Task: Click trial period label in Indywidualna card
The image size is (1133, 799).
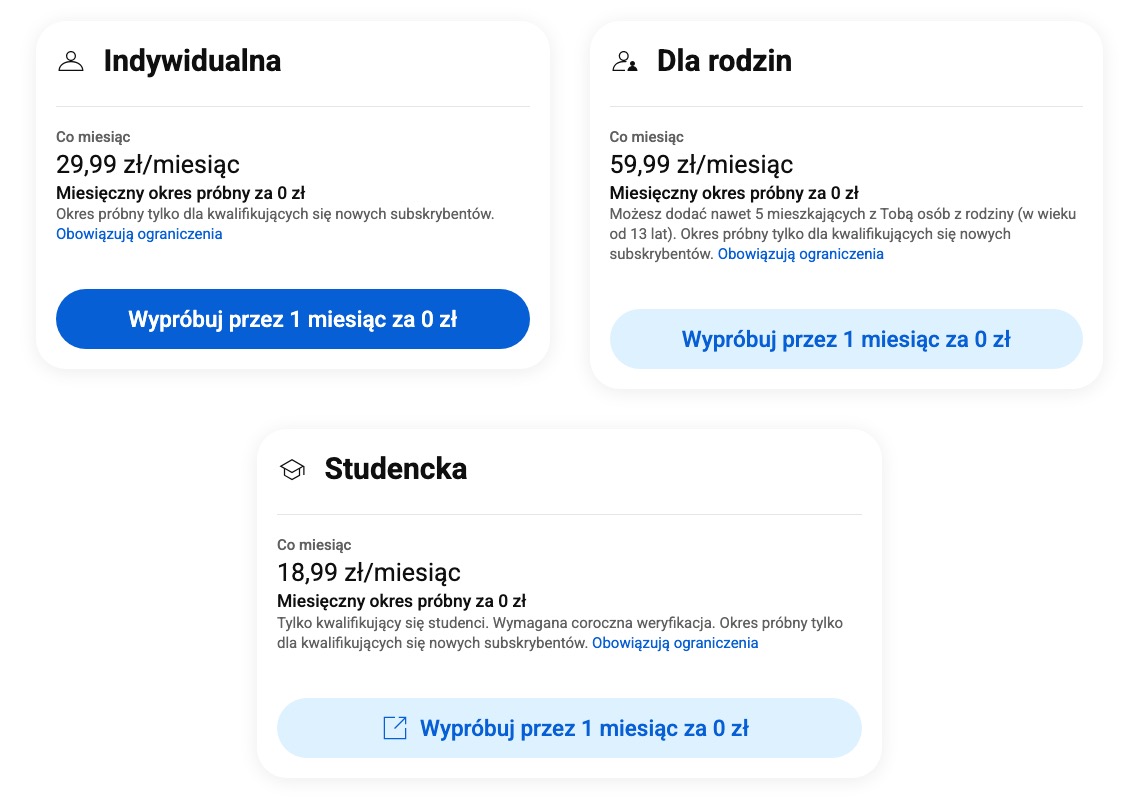Action: point(181,193)
